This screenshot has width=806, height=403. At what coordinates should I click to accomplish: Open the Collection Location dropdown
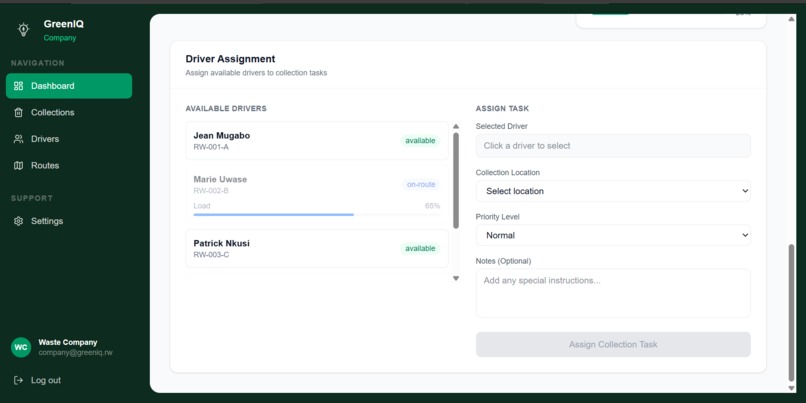[613, 191]
